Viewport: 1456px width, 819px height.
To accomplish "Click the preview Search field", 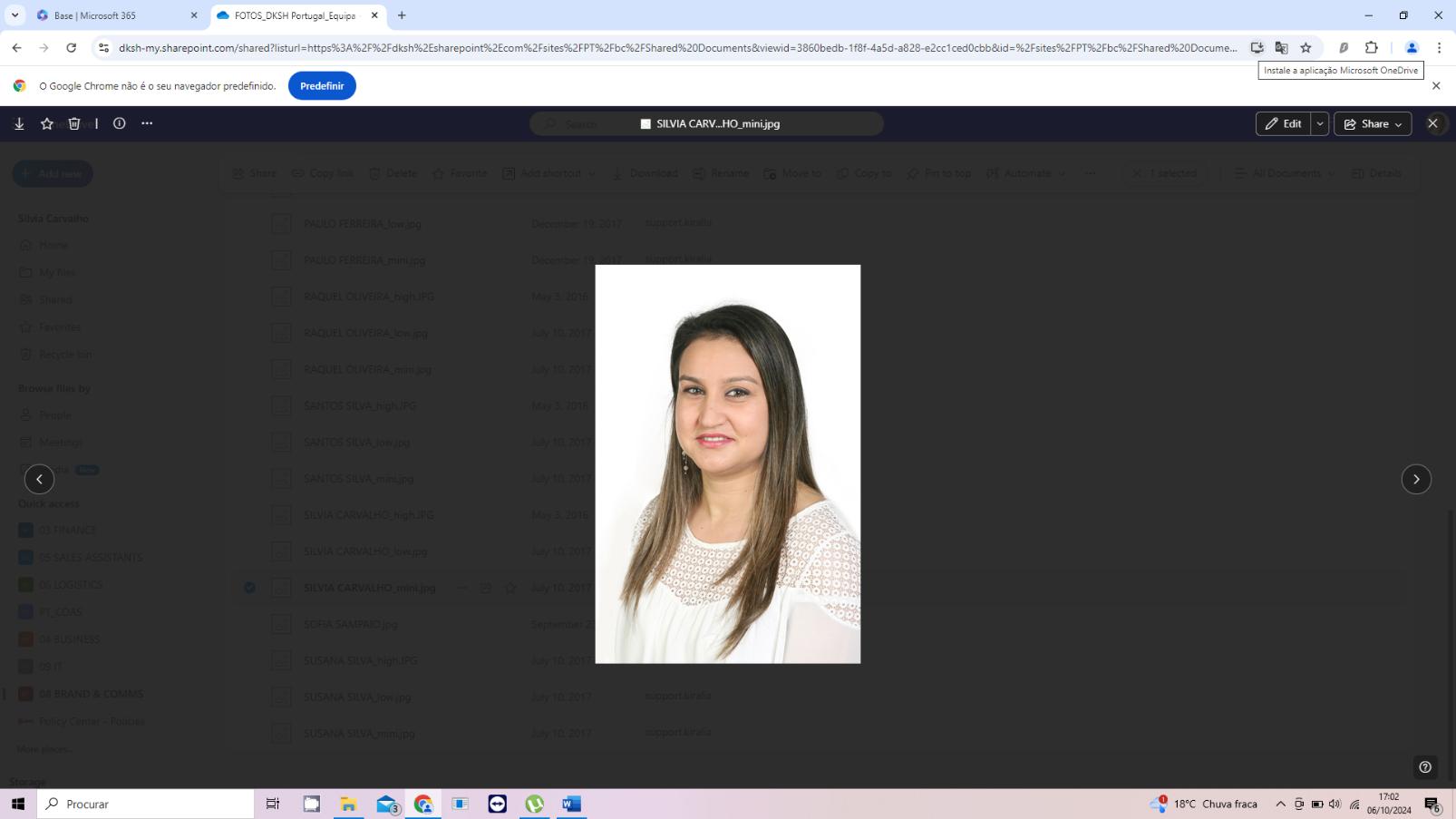I will pos(706,124).
